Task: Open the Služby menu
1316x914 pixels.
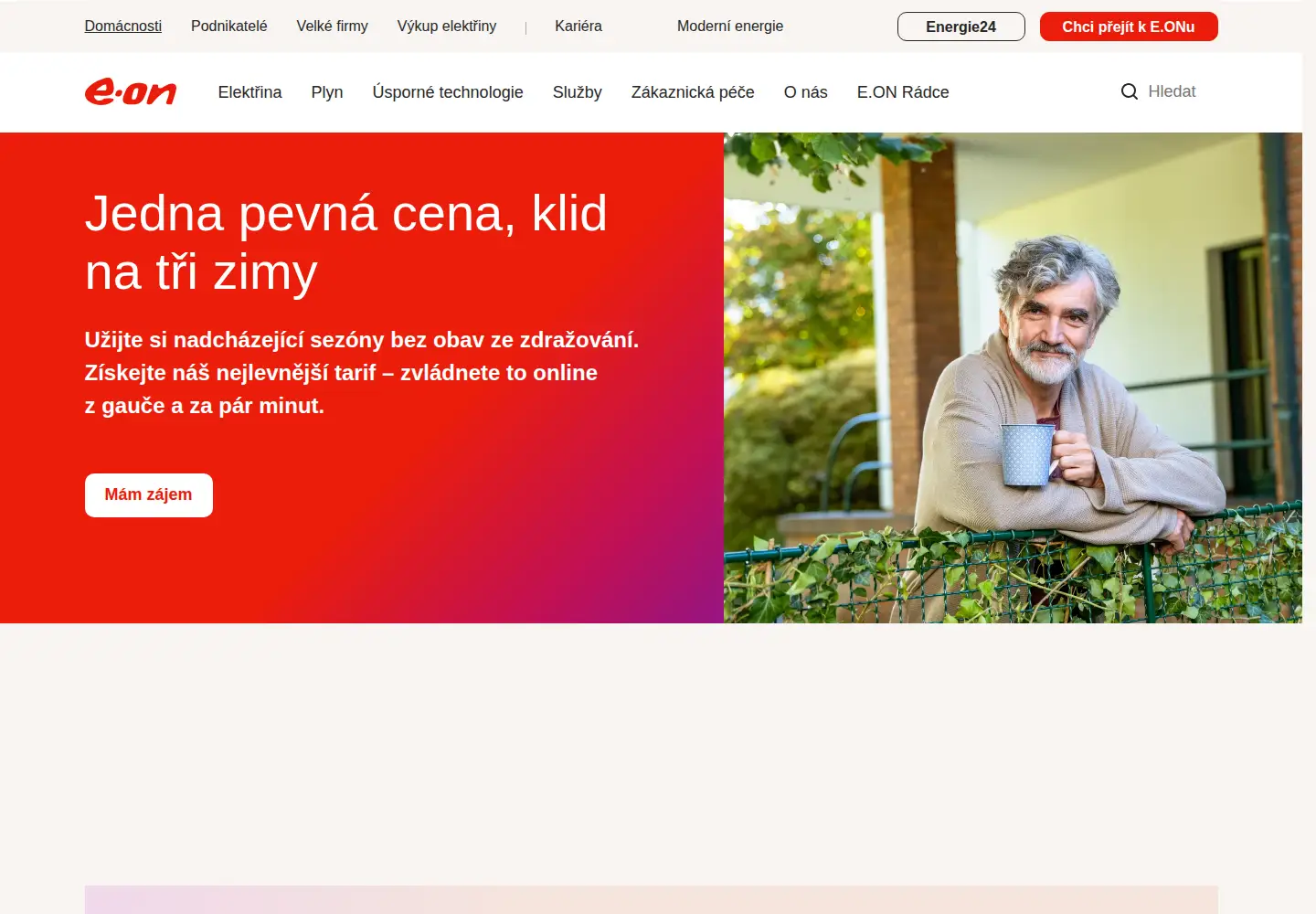Action: click(x=578, y=92)
